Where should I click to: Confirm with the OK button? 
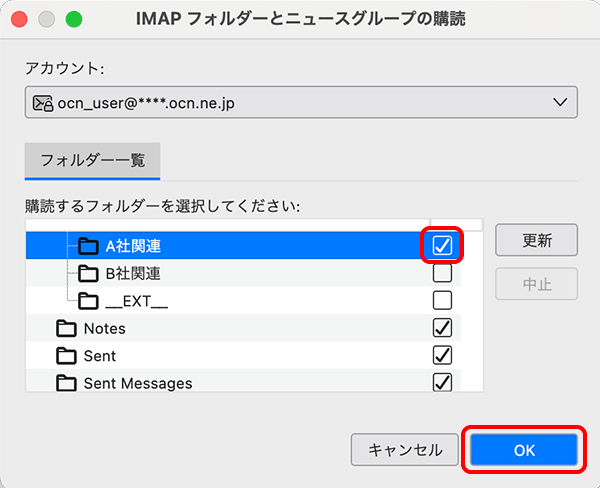coord(524,451)
